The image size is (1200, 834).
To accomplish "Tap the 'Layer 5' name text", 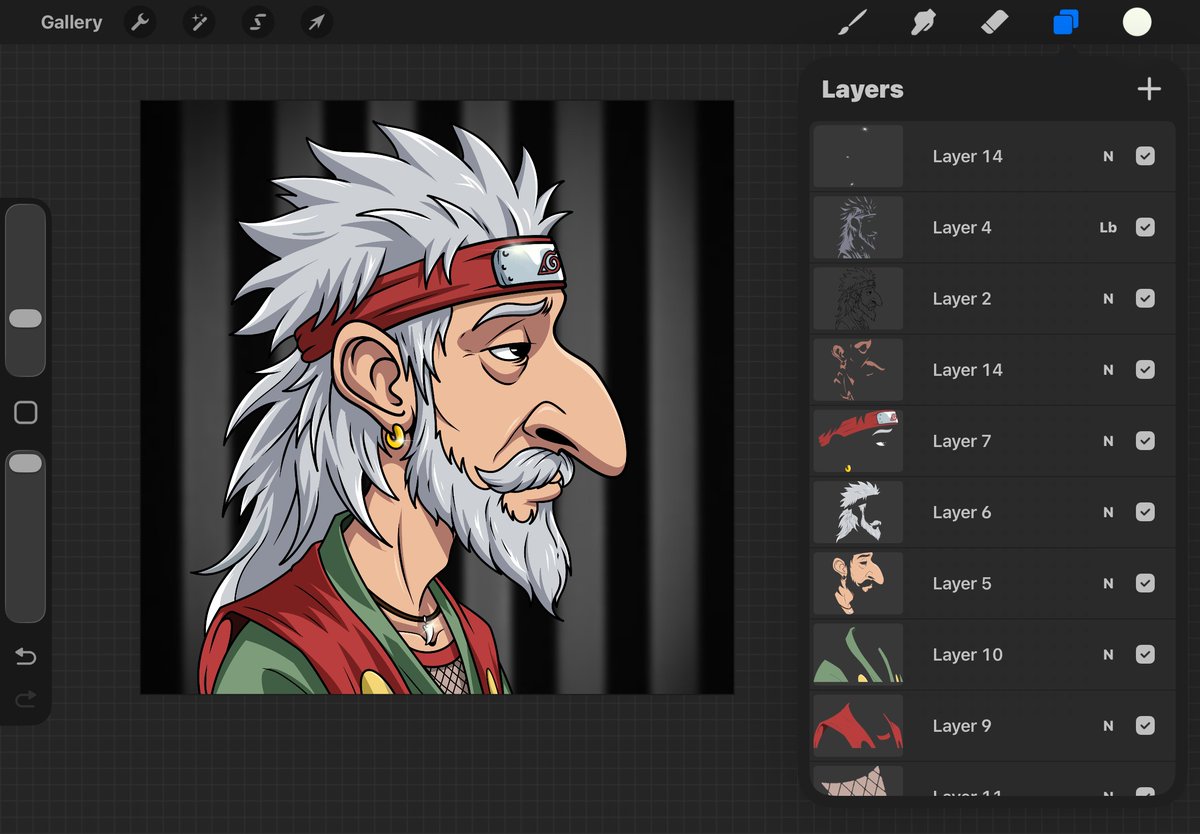I will pos(962,583).
